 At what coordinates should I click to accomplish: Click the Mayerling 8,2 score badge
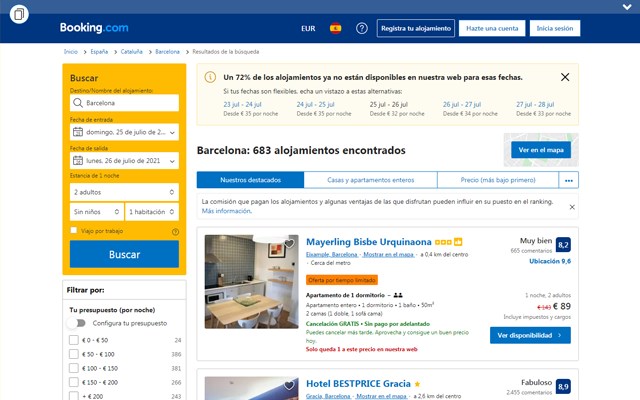pos(563,245)
